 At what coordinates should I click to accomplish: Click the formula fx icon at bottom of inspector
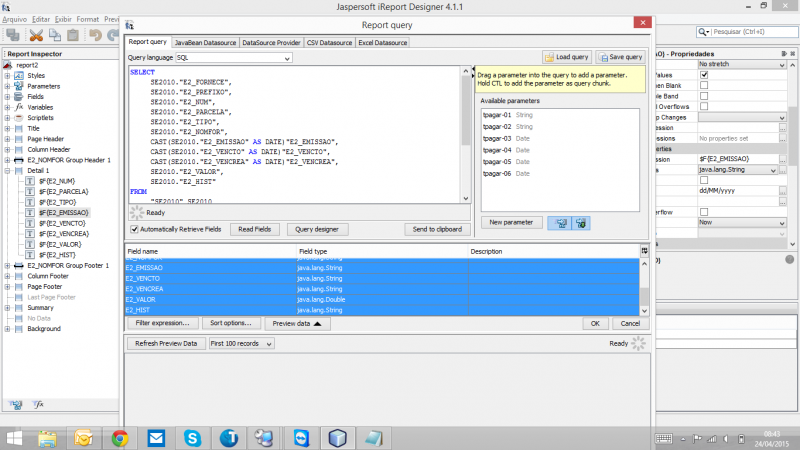point(38,404)
